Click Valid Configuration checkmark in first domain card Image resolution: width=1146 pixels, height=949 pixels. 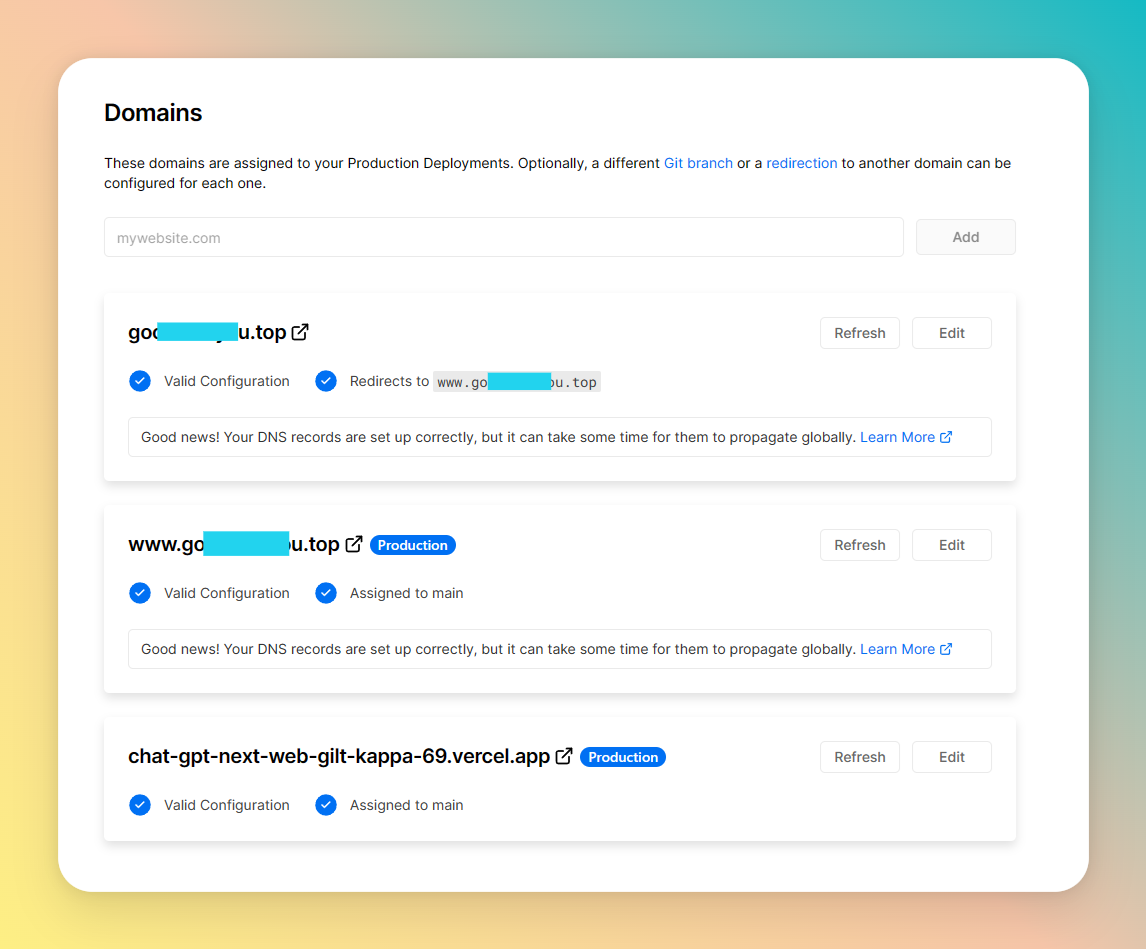140,381
